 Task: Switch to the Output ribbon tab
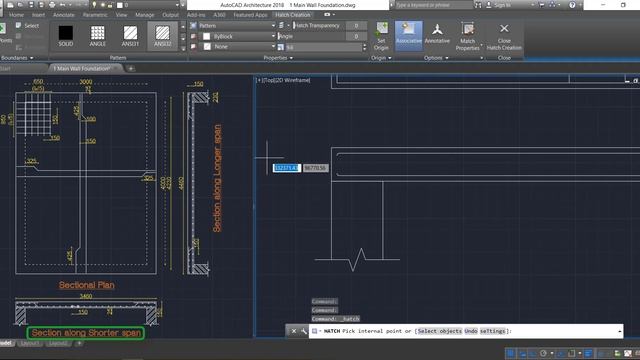[170, 15]
